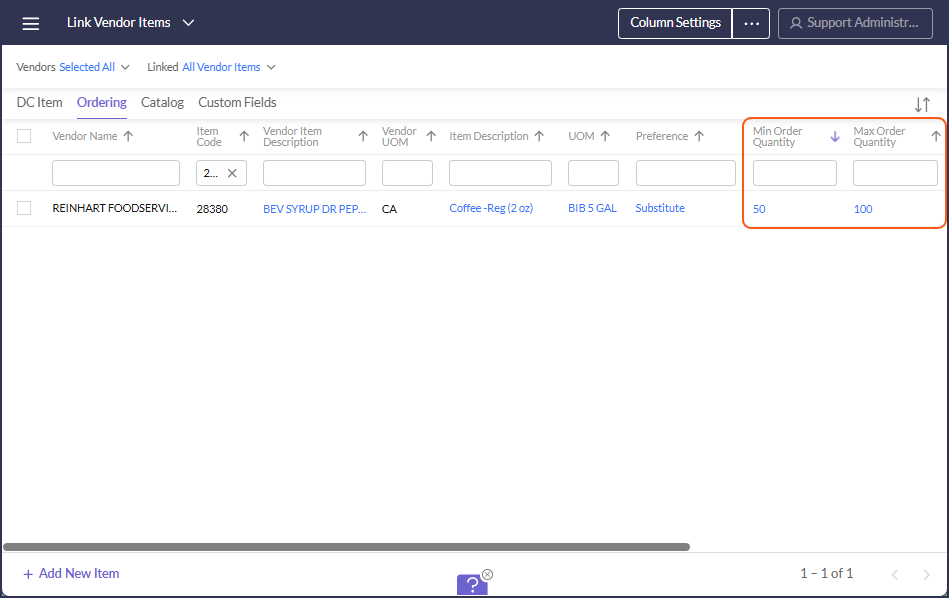Sort by Vendor Name arrow
The height and width of the screenshot is (598, 949).
128,136
